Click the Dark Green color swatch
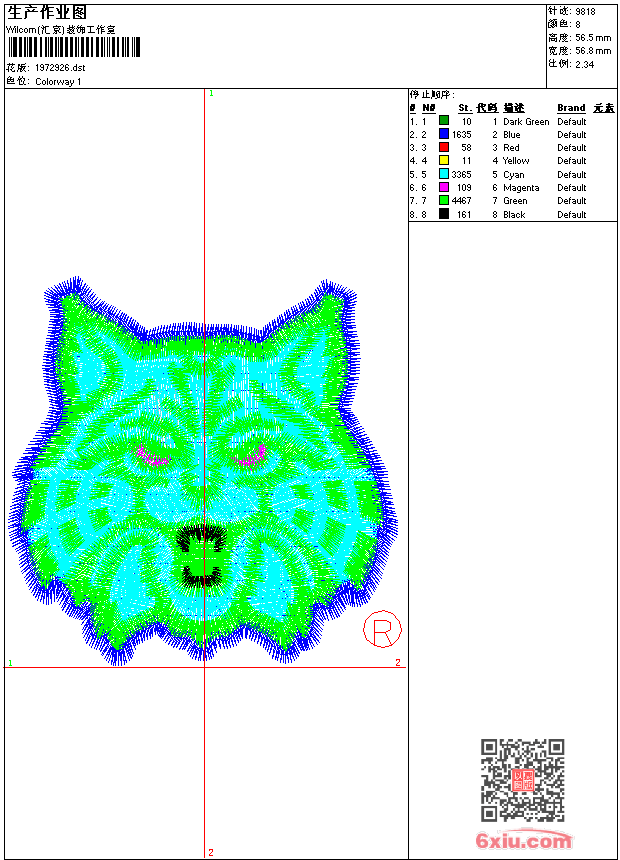Image resolution: width=620 pixels, height=860 pixels. (x=444, y=121)
